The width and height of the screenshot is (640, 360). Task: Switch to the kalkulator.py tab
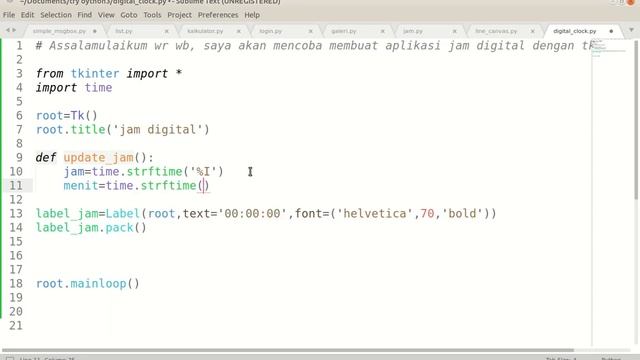pos(205,31)
